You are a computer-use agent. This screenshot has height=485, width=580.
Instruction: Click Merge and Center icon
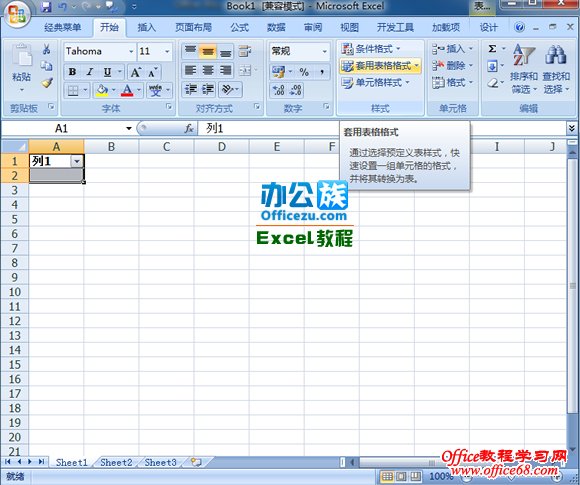click(x=245, y=70)
